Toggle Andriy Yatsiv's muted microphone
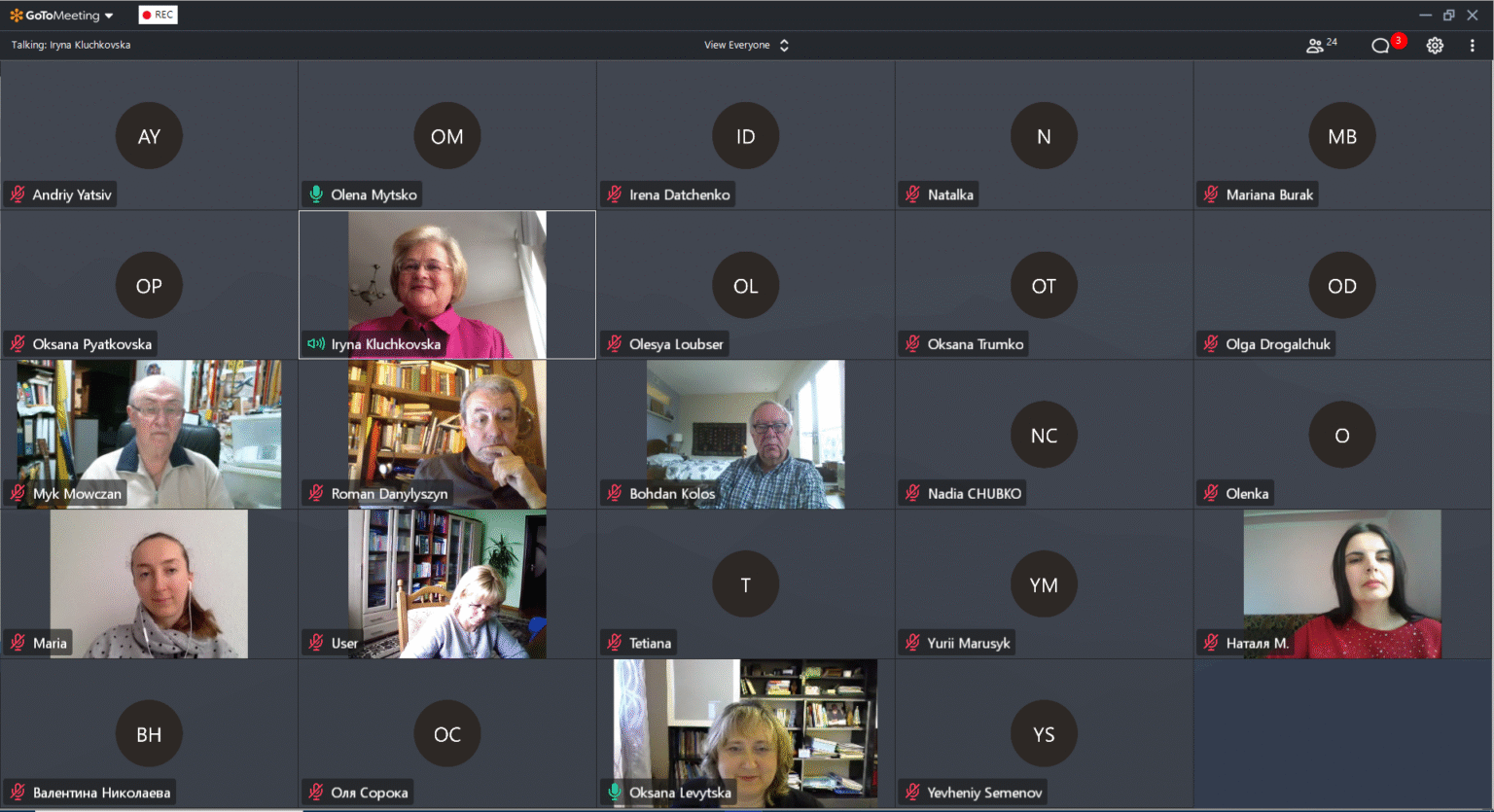The height and width of the screenshot is (812, 1494). click(18, 194)
